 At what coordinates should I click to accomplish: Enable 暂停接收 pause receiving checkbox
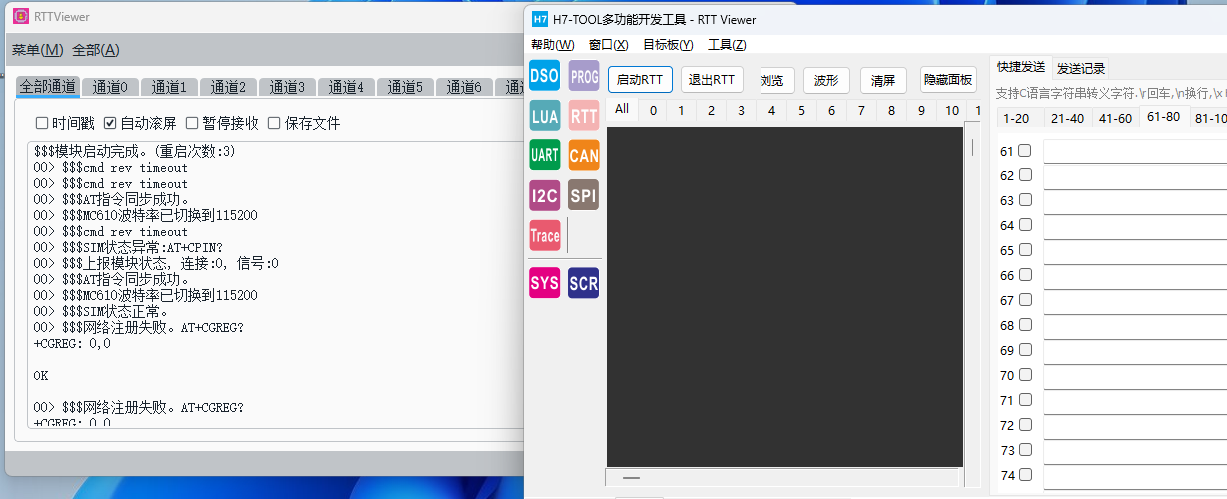pos(192,124)
